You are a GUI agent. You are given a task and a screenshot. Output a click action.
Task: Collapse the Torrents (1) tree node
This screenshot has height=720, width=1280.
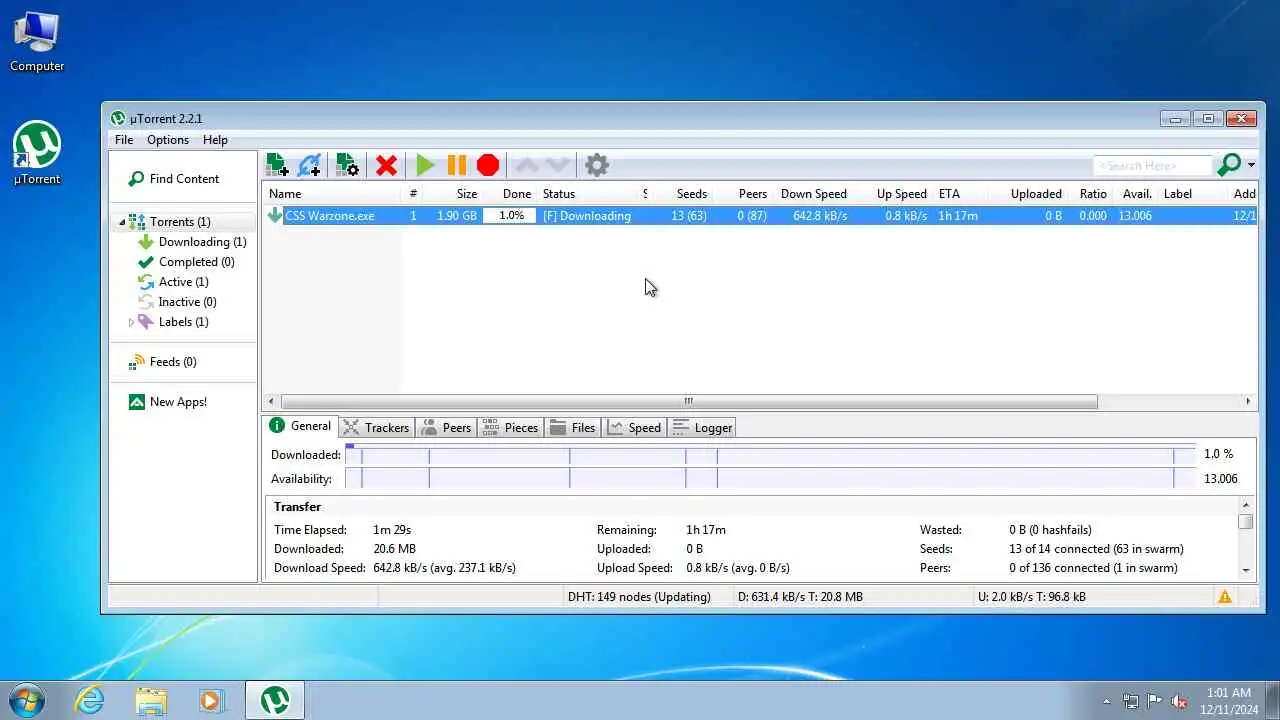tap(122, 222)
